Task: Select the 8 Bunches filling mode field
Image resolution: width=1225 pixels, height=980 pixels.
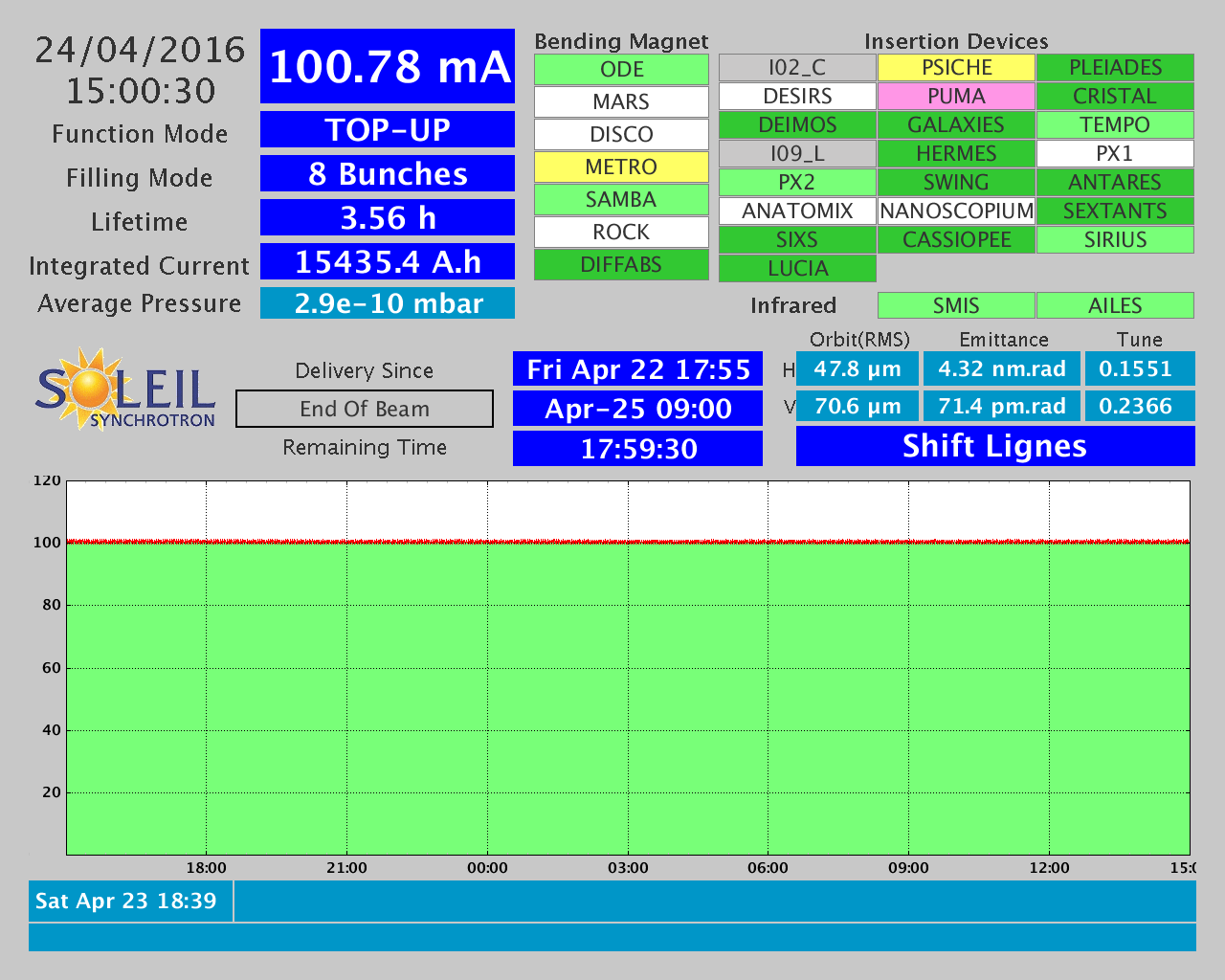Action: point(388,174)
